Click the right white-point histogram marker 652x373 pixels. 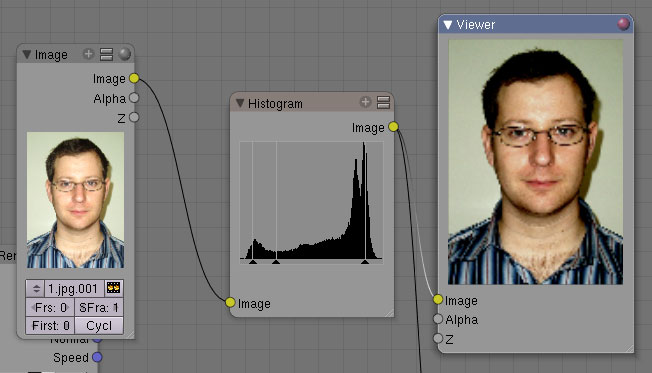tap(365, 262)
